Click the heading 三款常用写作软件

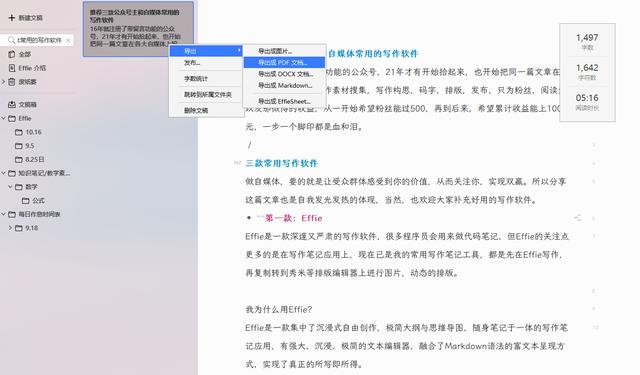pos(281,163)
